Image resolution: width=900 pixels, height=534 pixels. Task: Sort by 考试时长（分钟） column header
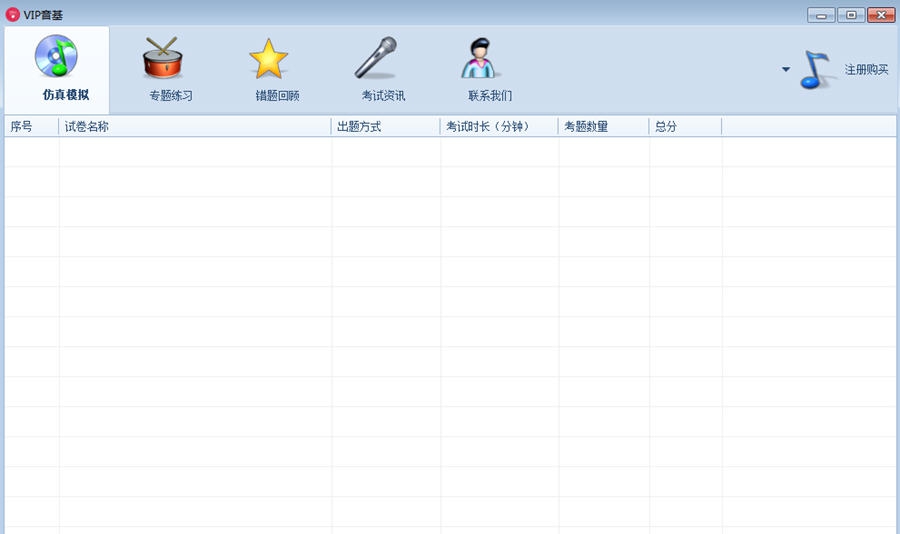[499, 126]
